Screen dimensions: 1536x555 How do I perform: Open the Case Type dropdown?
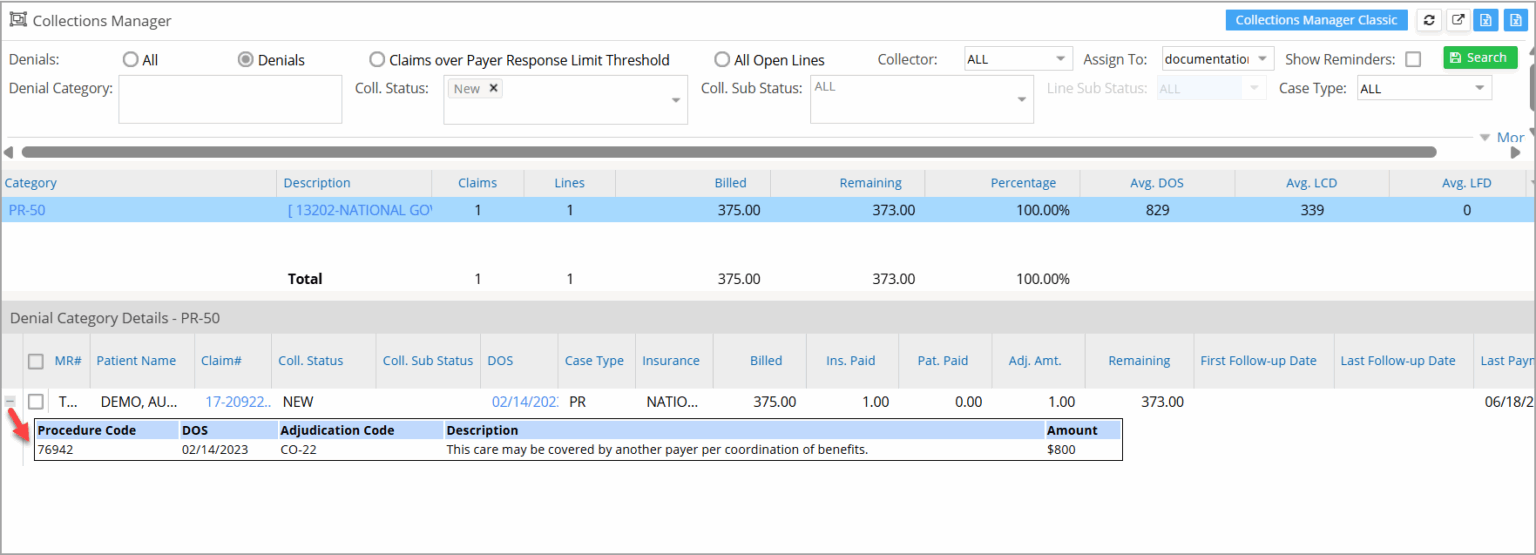coord(1424,88)
